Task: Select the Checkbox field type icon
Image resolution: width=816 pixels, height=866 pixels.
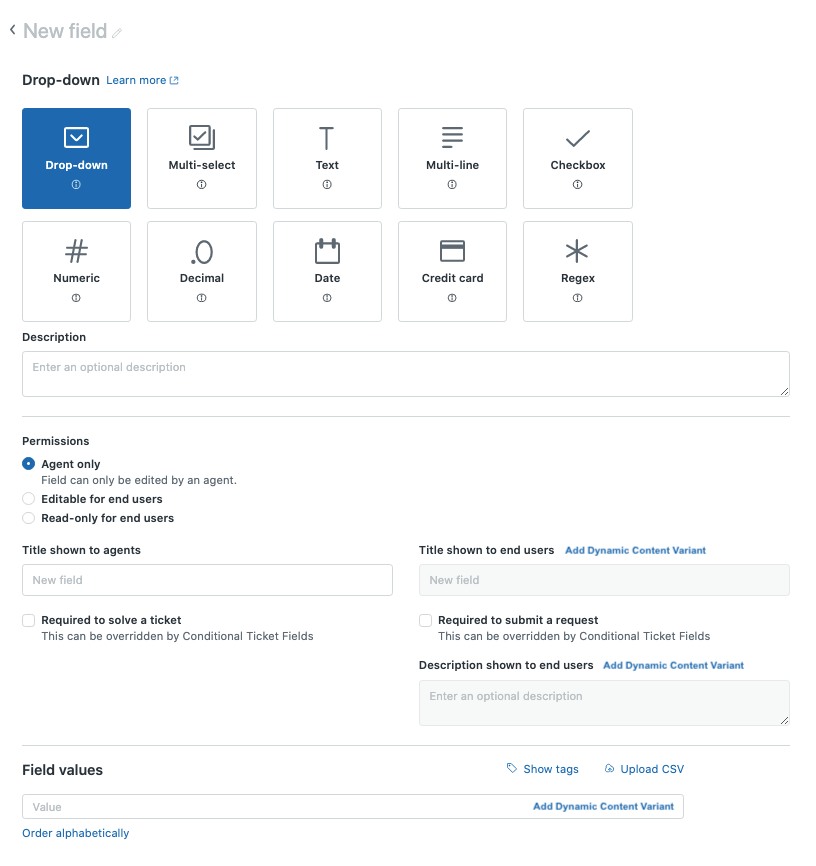Action: pyautogui.click(x=577, y=139)
